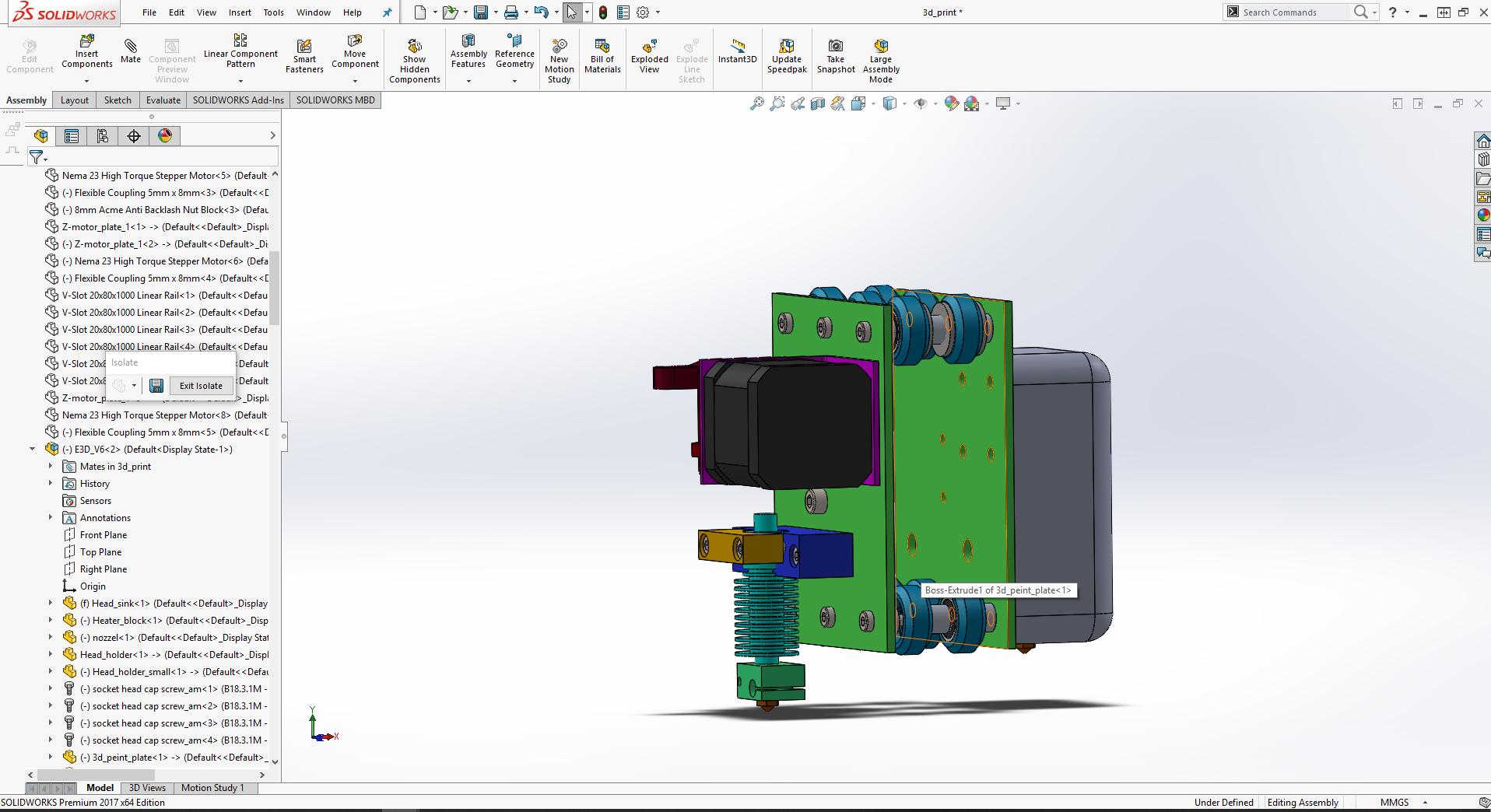Viewport: 1491px width, 812px height.
Task: Open Linear Component Pattern
Action: (240, 51)
